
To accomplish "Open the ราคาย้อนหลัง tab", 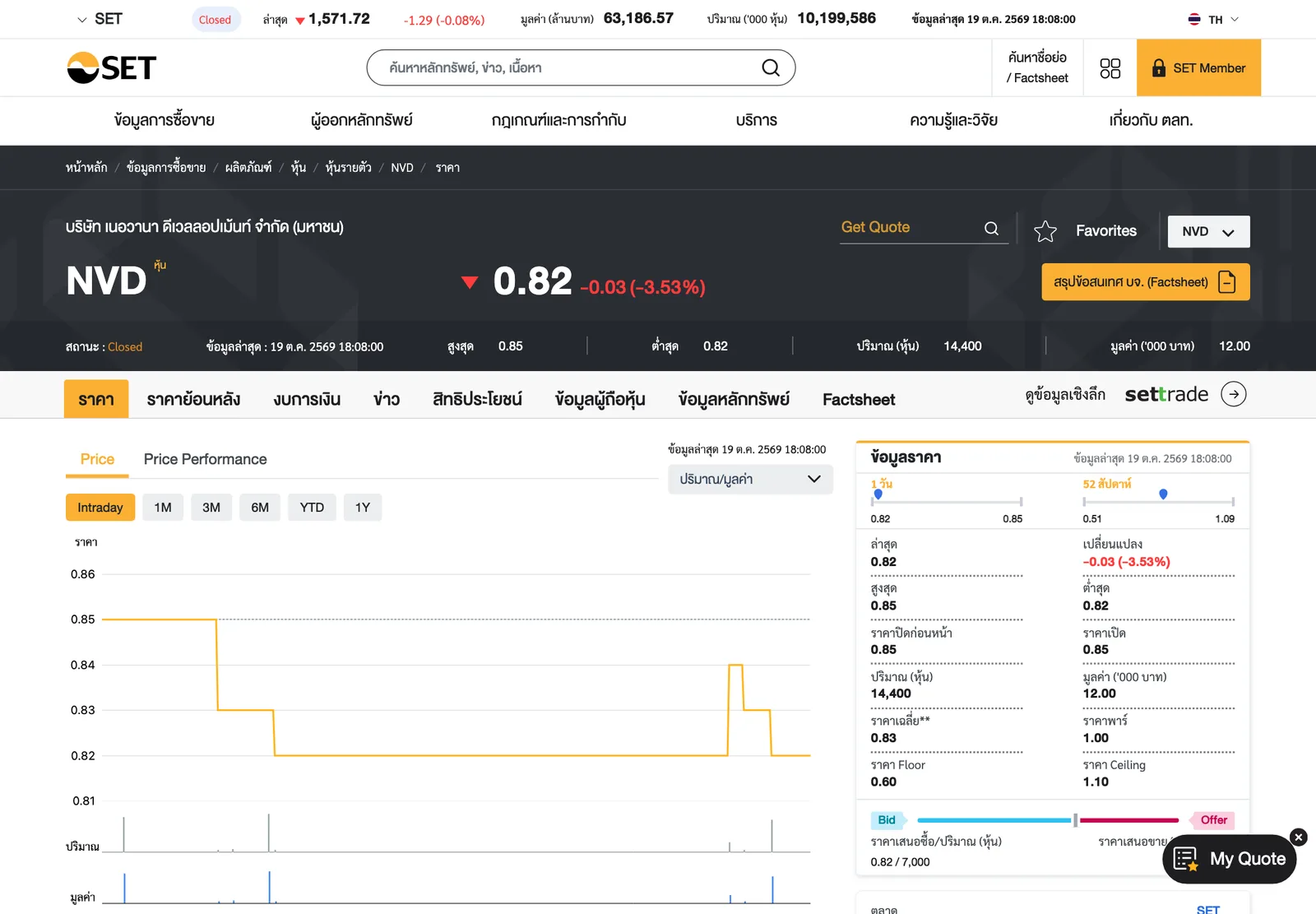I will 193,400.
